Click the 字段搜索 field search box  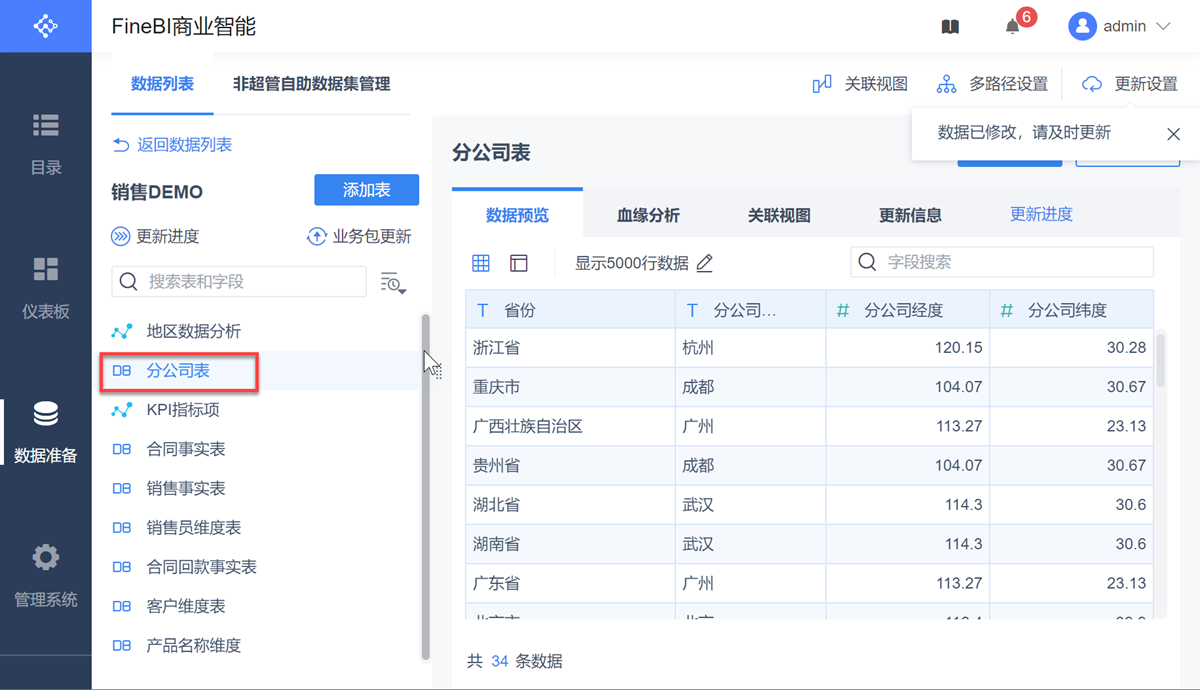1002,262
